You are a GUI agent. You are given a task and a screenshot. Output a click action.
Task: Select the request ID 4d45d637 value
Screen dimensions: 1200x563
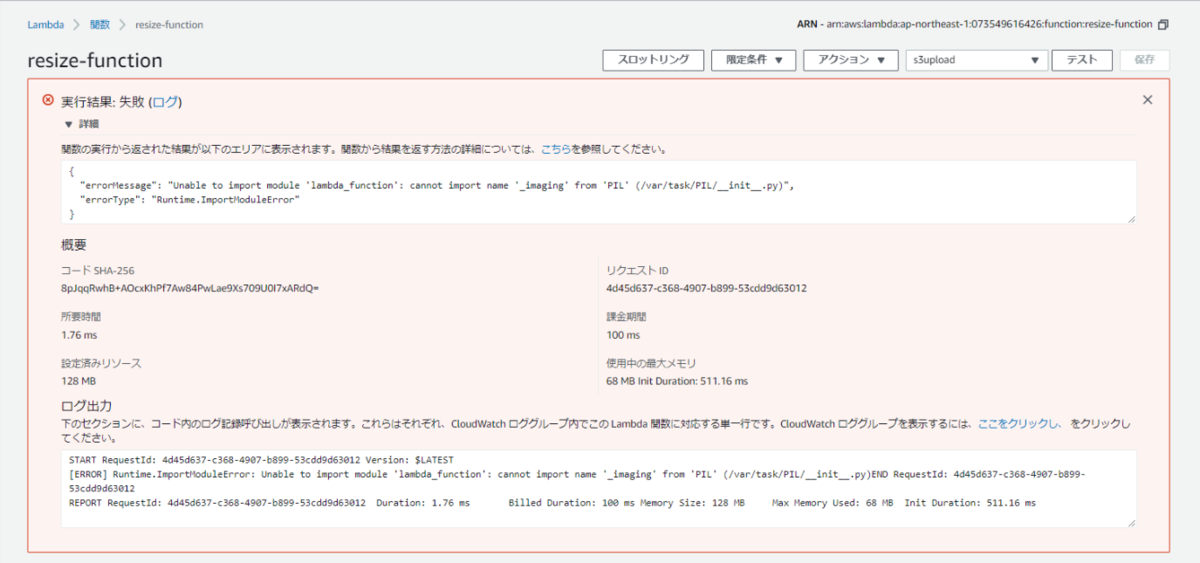tap(706, 288)
